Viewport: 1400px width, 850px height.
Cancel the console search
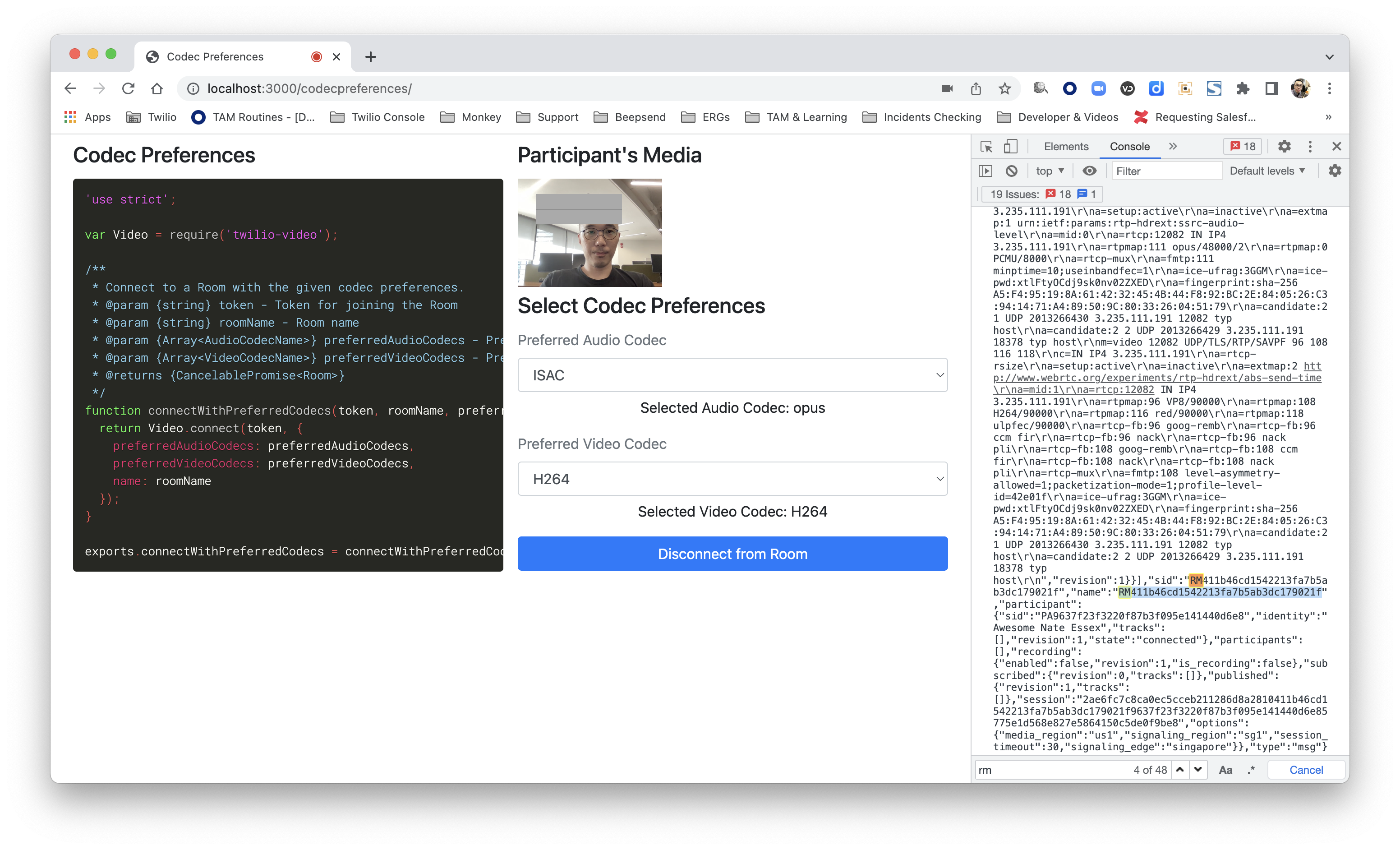coord(1306,770)
